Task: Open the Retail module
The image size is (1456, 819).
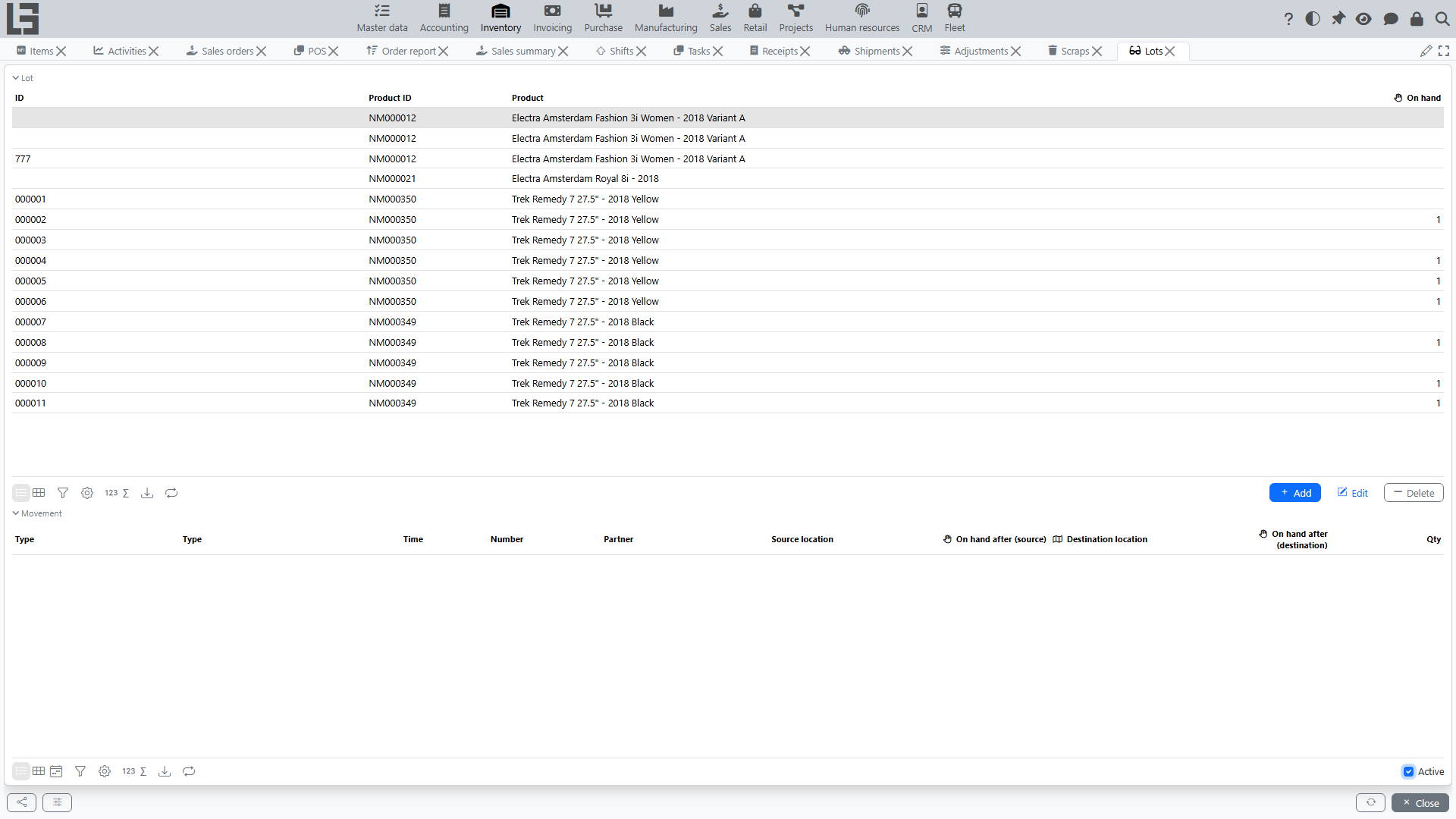Action: (x=755, y=18)
